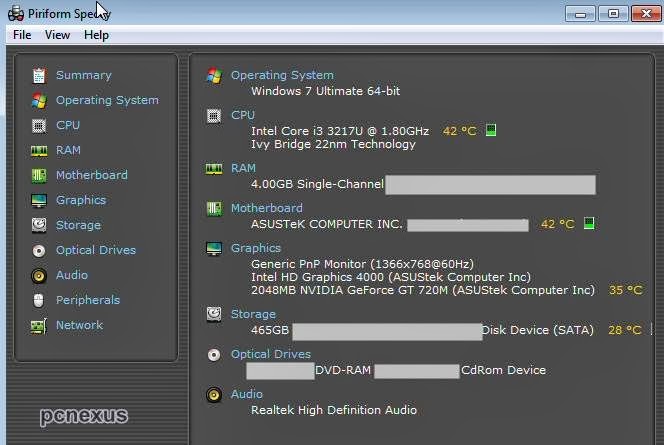
Task: Click '4.00GB Single-Channel' text
Action: 317,184
